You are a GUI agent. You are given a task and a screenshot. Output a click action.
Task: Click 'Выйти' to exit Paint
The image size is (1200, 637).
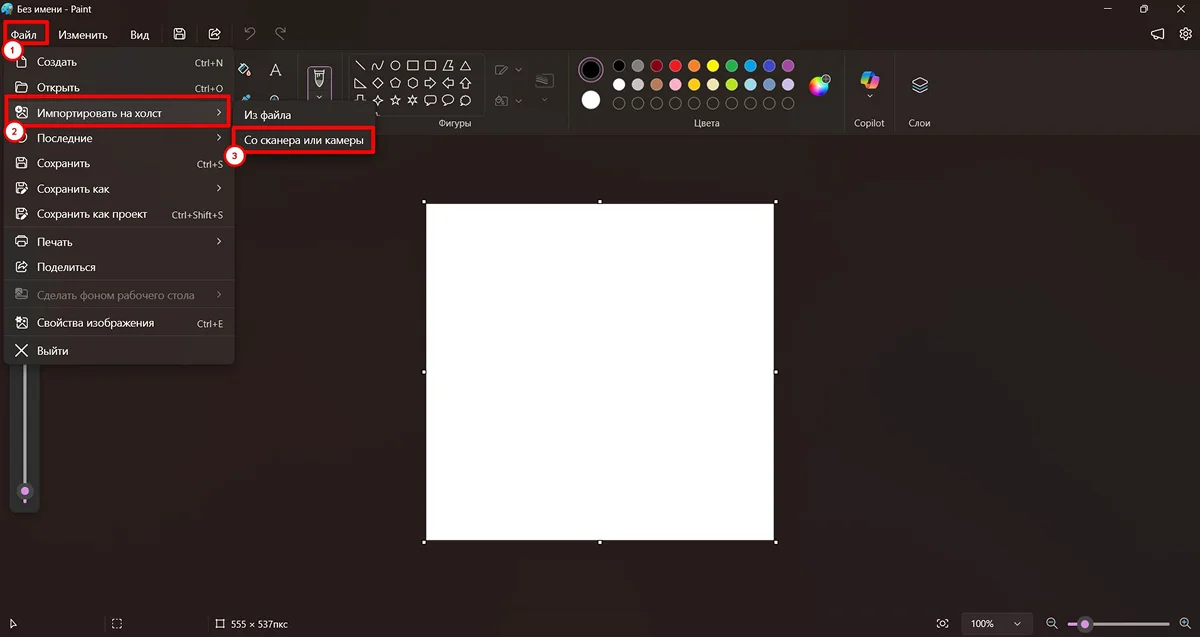pos(53,351)
